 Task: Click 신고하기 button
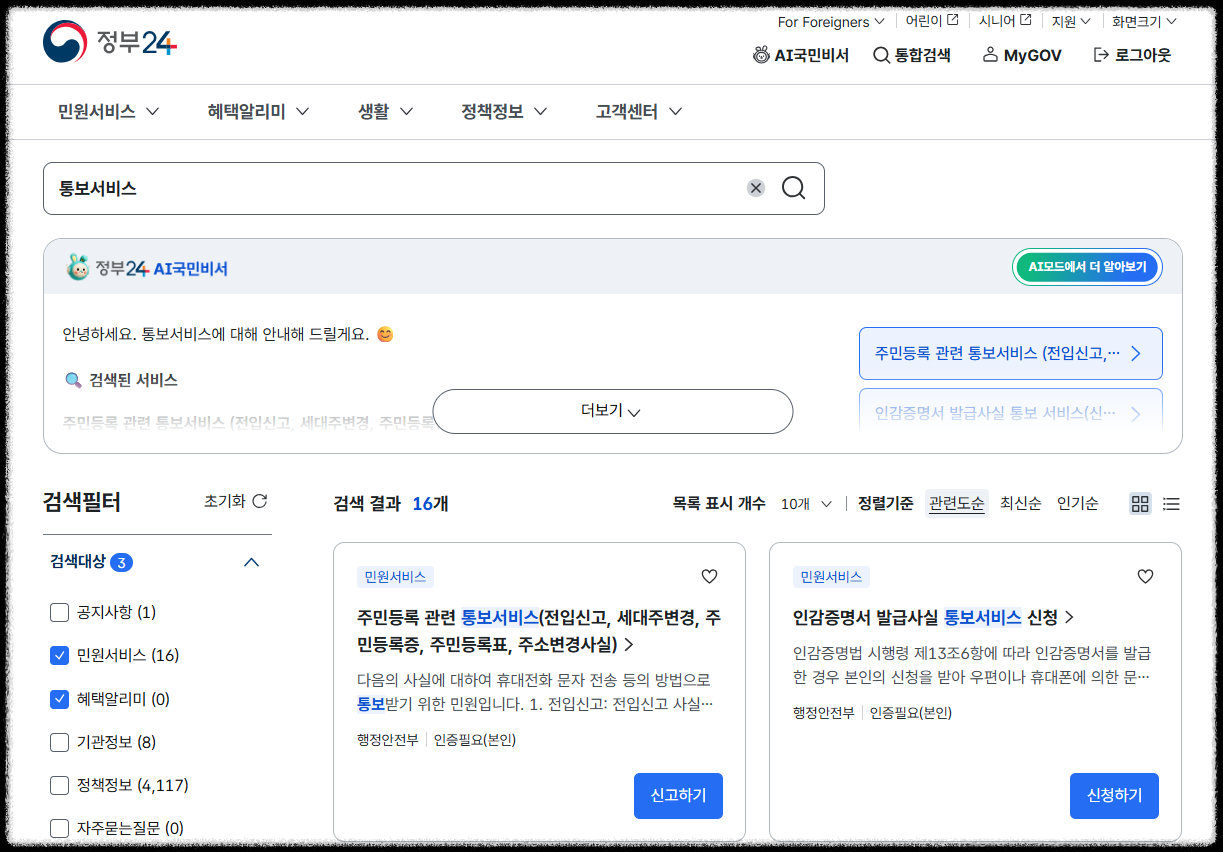pos(678,796)
